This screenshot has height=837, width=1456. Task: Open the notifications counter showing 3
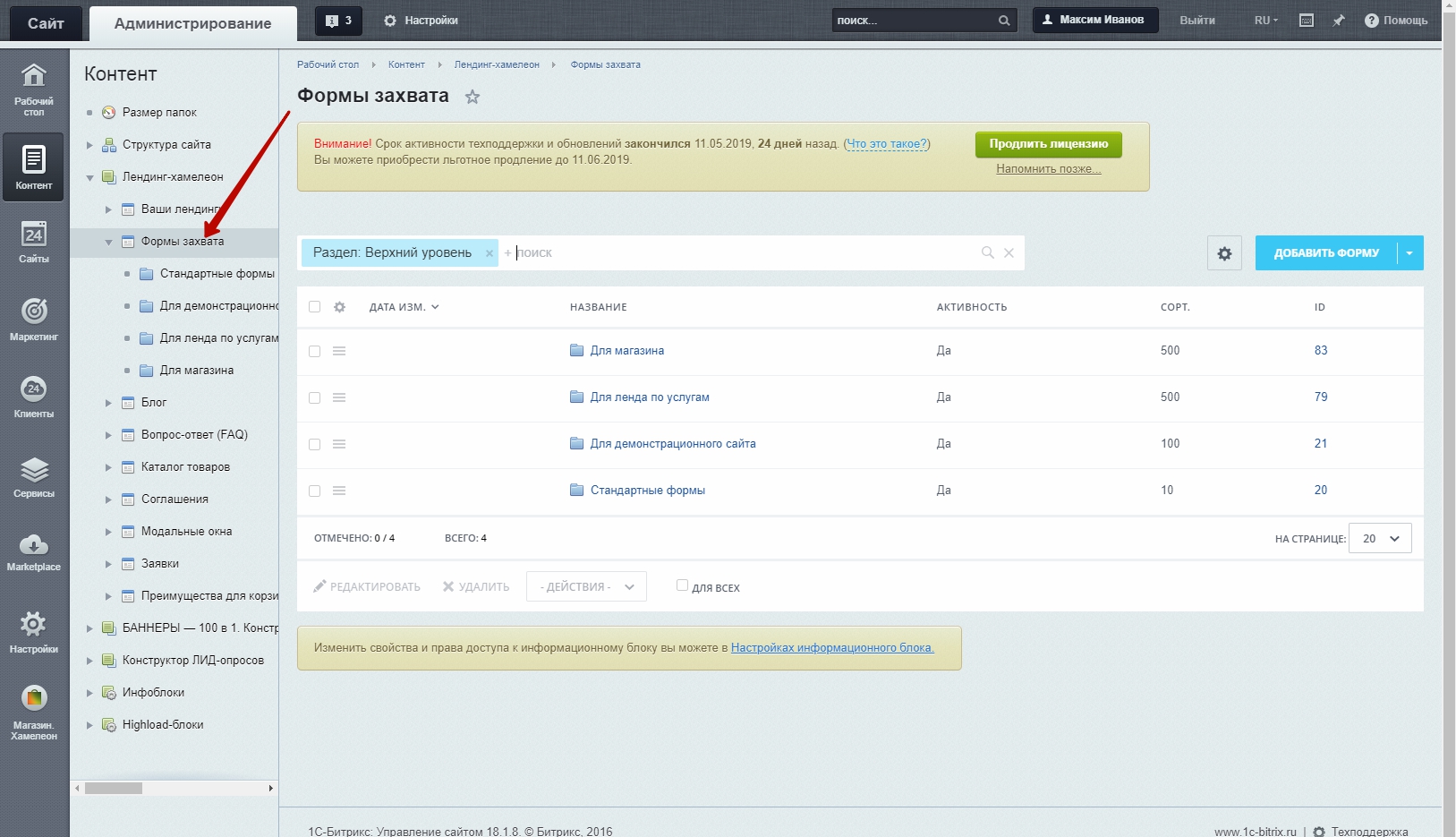338,21
